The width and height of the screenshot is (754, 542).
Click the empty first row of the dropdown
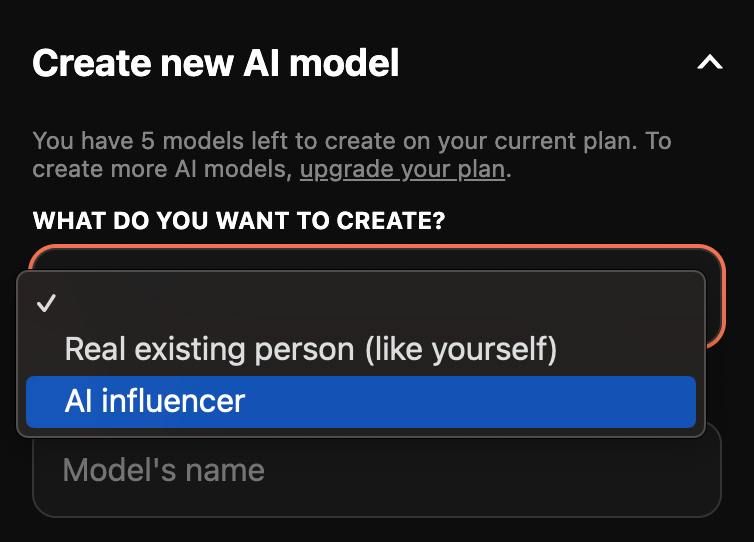[x=360, y=304]
